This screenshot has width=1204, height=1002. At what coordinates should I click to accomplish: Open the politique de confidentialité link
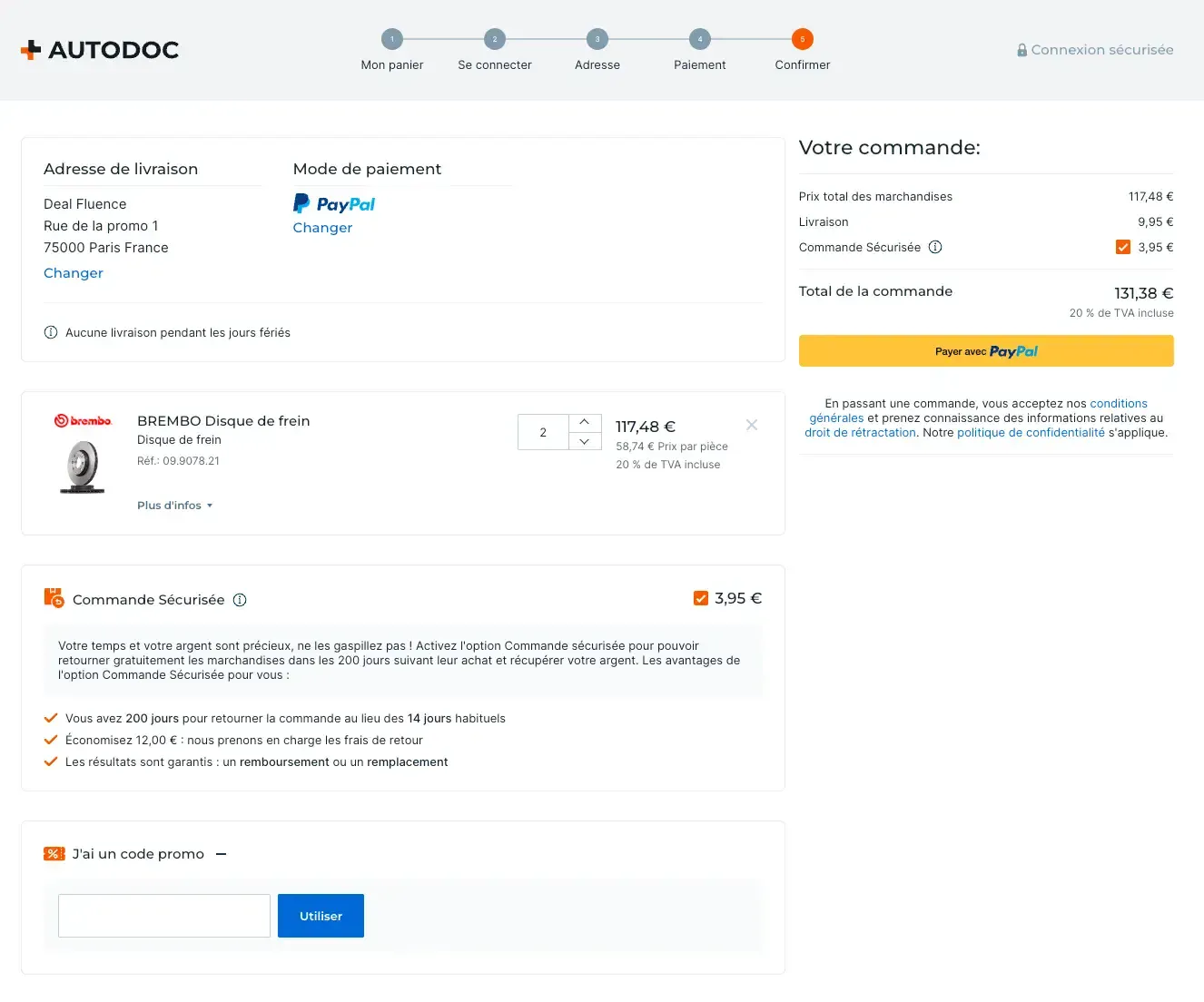pos(1031,433)
